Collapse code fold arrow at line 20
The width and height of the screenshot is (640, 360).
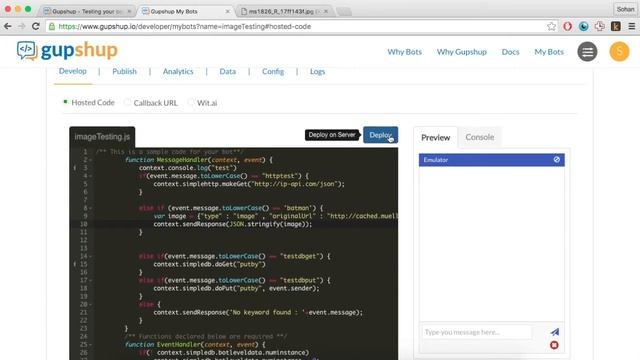(x=91, y=304)
